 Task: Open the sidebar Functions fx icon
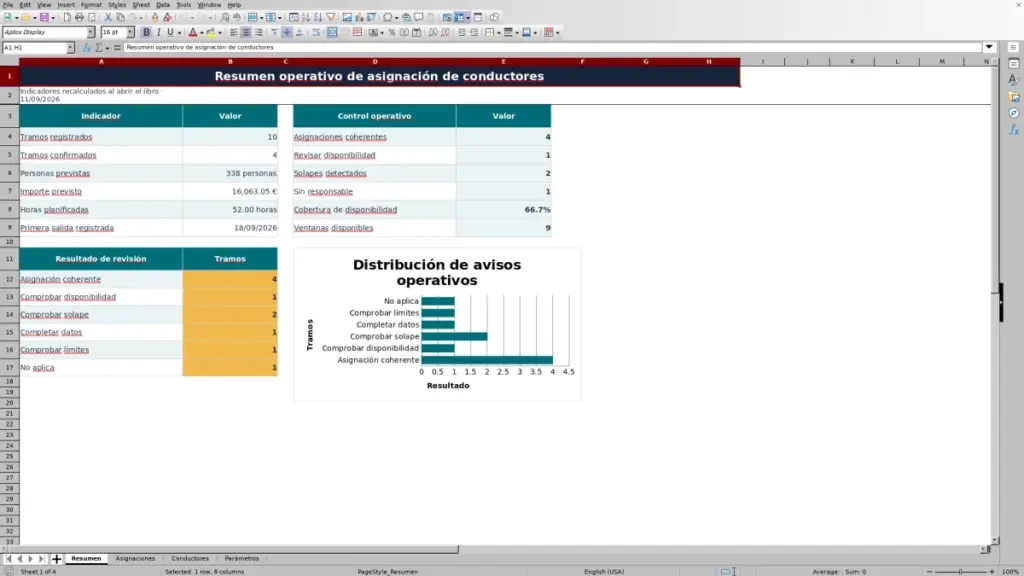pos(1014,130)
